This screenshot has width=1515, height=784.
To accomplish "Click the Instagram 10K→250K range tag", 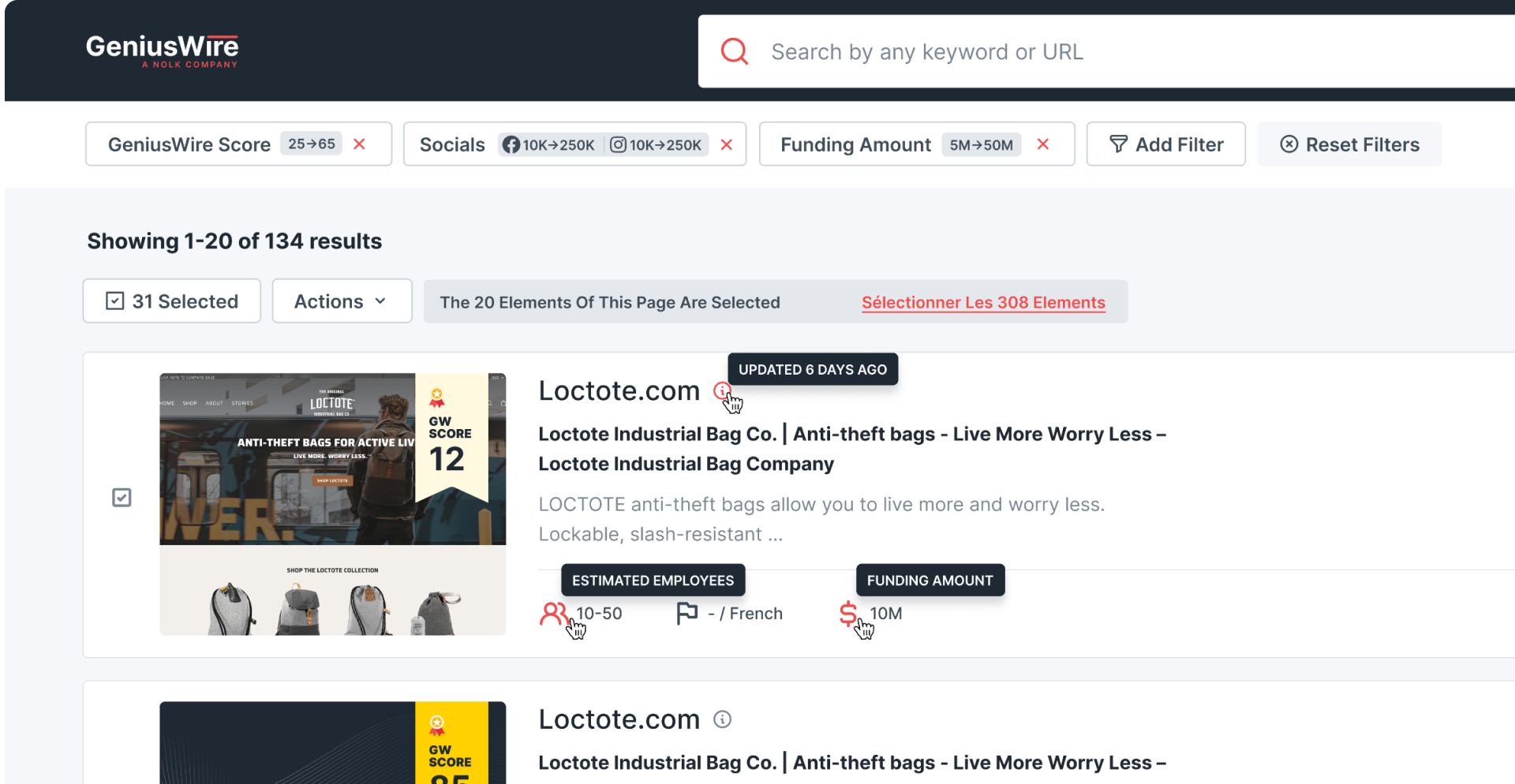I will [656, 144].
